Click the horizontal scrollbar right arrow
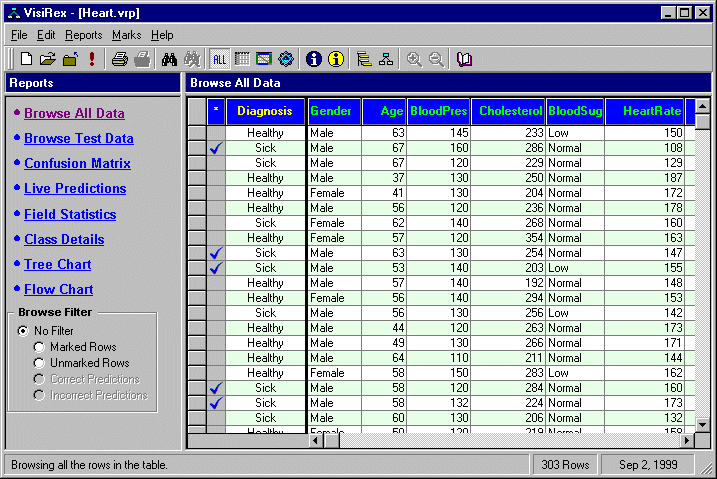Screen dimensions: 717x479 tap(687, 441)
